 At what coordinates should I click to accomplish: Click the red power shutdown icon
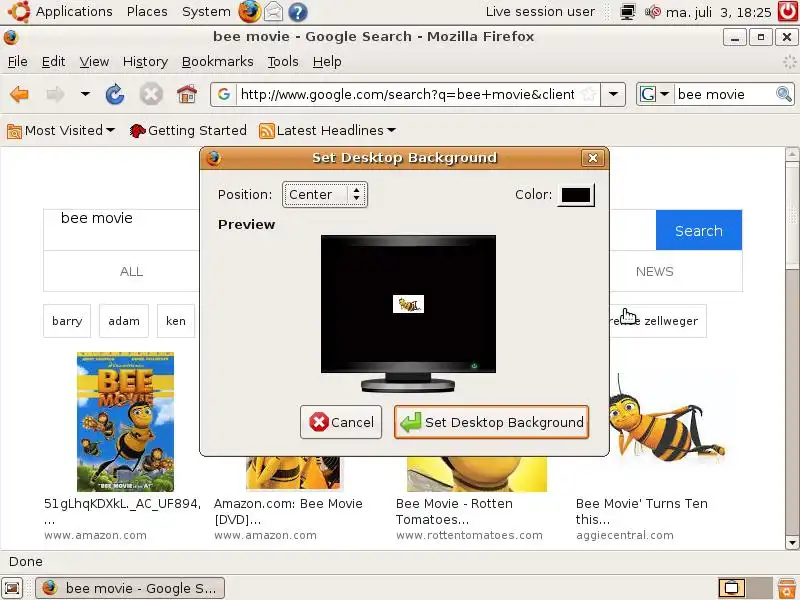(x=788, y=11)
